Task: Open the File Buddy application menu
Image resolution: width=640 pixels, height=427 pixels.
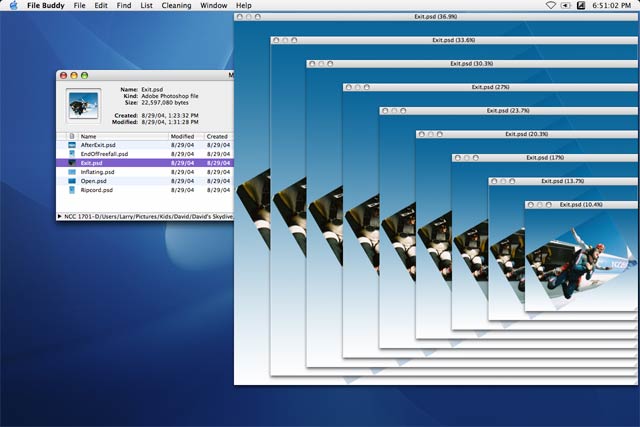Action: [x=46, y=5]
